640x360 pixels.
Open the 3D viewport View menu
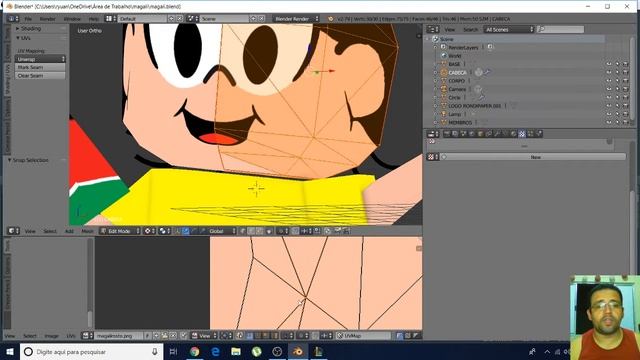[x=30, y=231]
